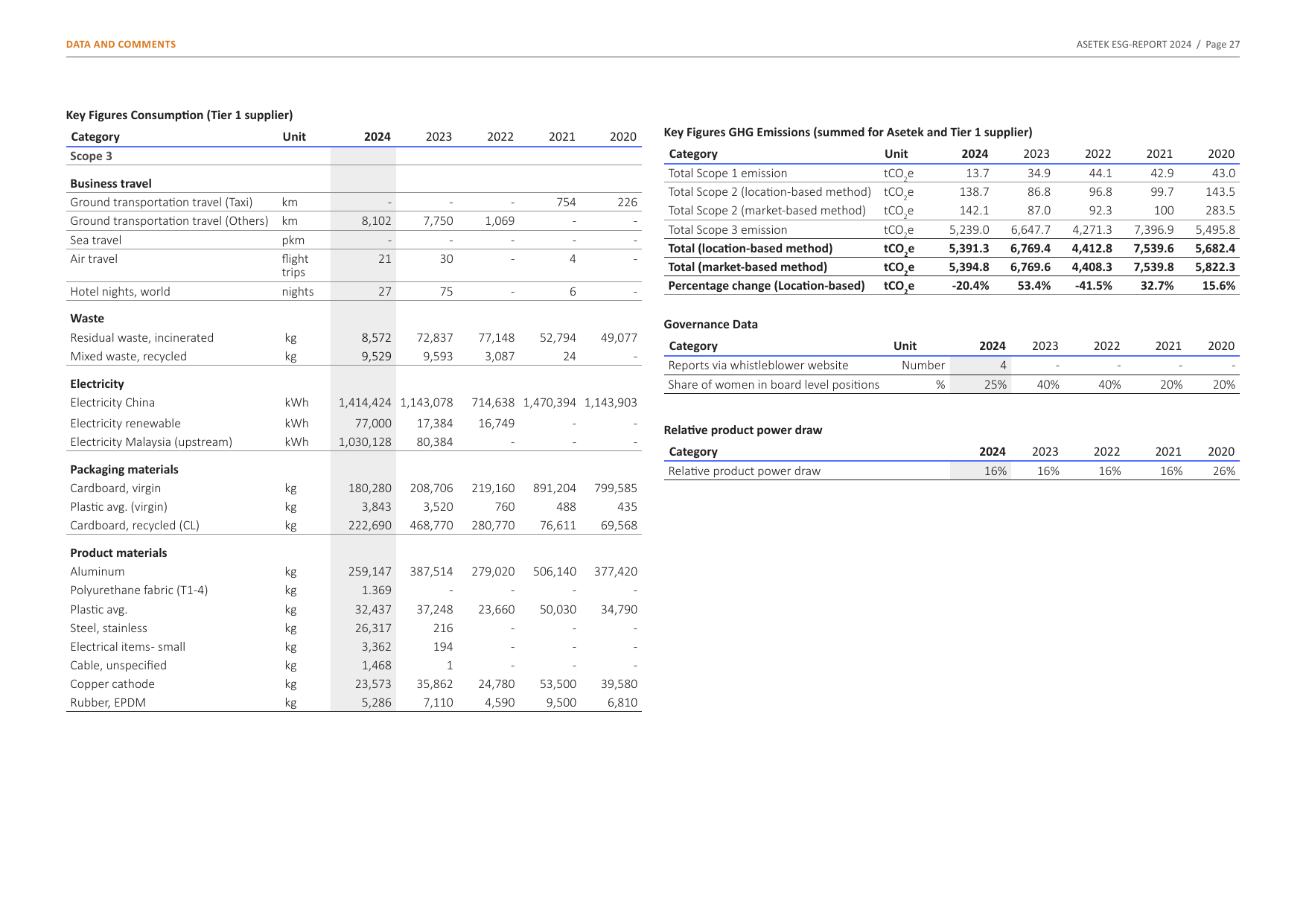The height and width of the screenshot is (924, 1306).
Task: Click the 'Cardboard, virgin' row label
Action: (x=115, y=488)
